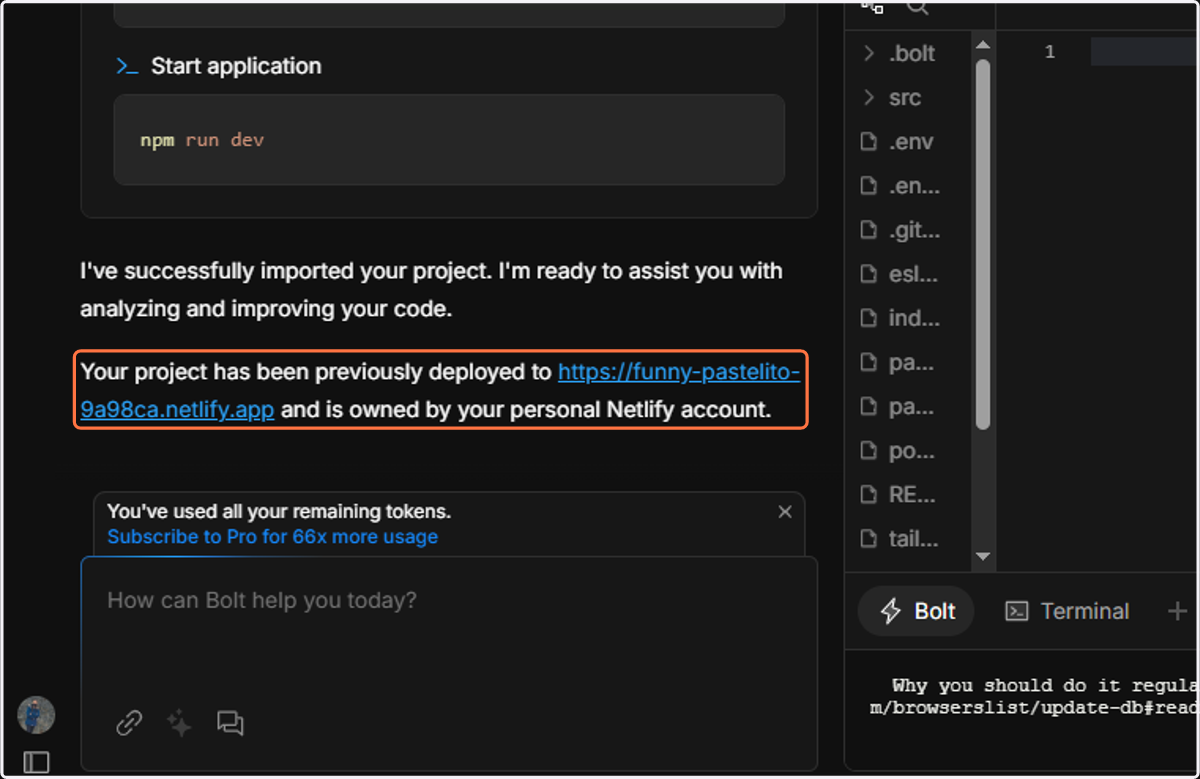Toggle the sidebar panel icon at bottom left

(x=36, y=762)
